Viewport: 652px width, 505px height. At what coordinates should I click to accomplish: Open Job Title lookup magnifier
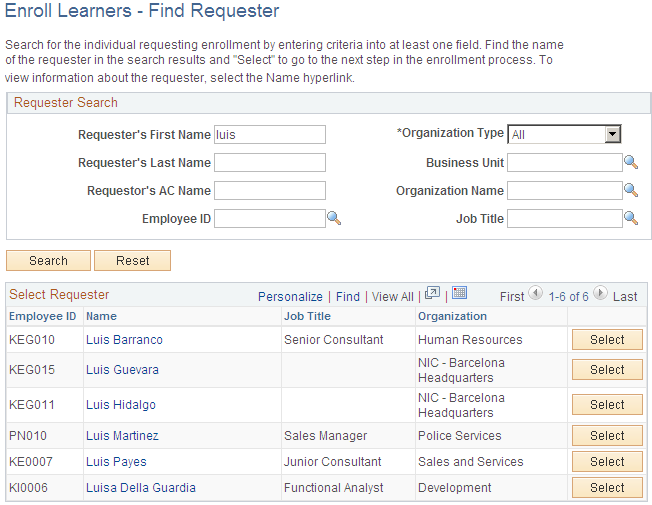(631, 218)
